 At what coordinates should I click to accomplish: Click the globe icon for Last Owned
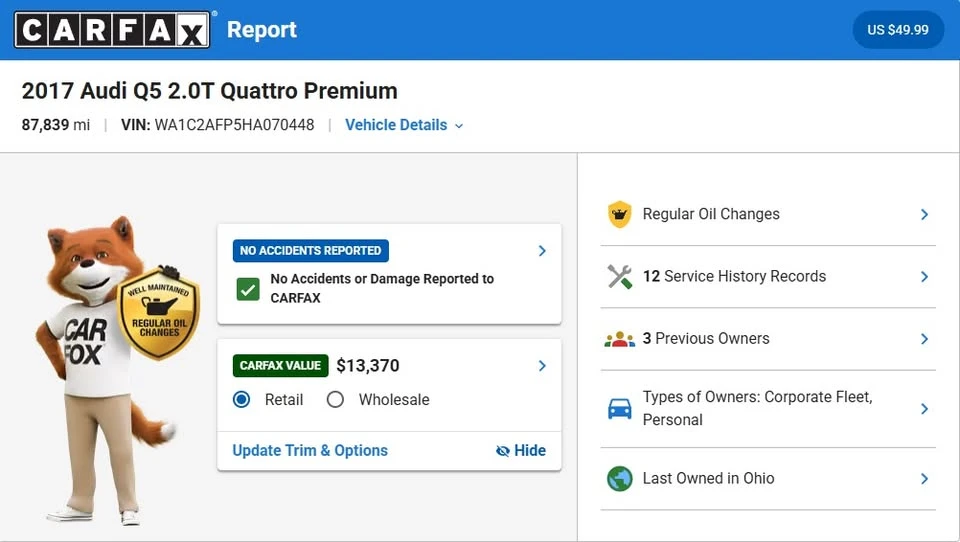click(620, 479)
